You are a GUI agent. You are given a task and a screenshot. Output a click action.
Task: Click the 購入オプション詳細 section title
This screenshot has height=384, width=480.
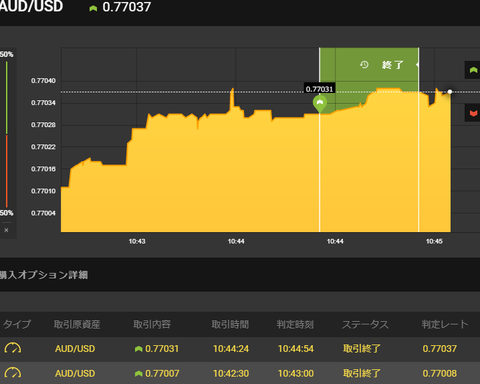pos(44,275)
